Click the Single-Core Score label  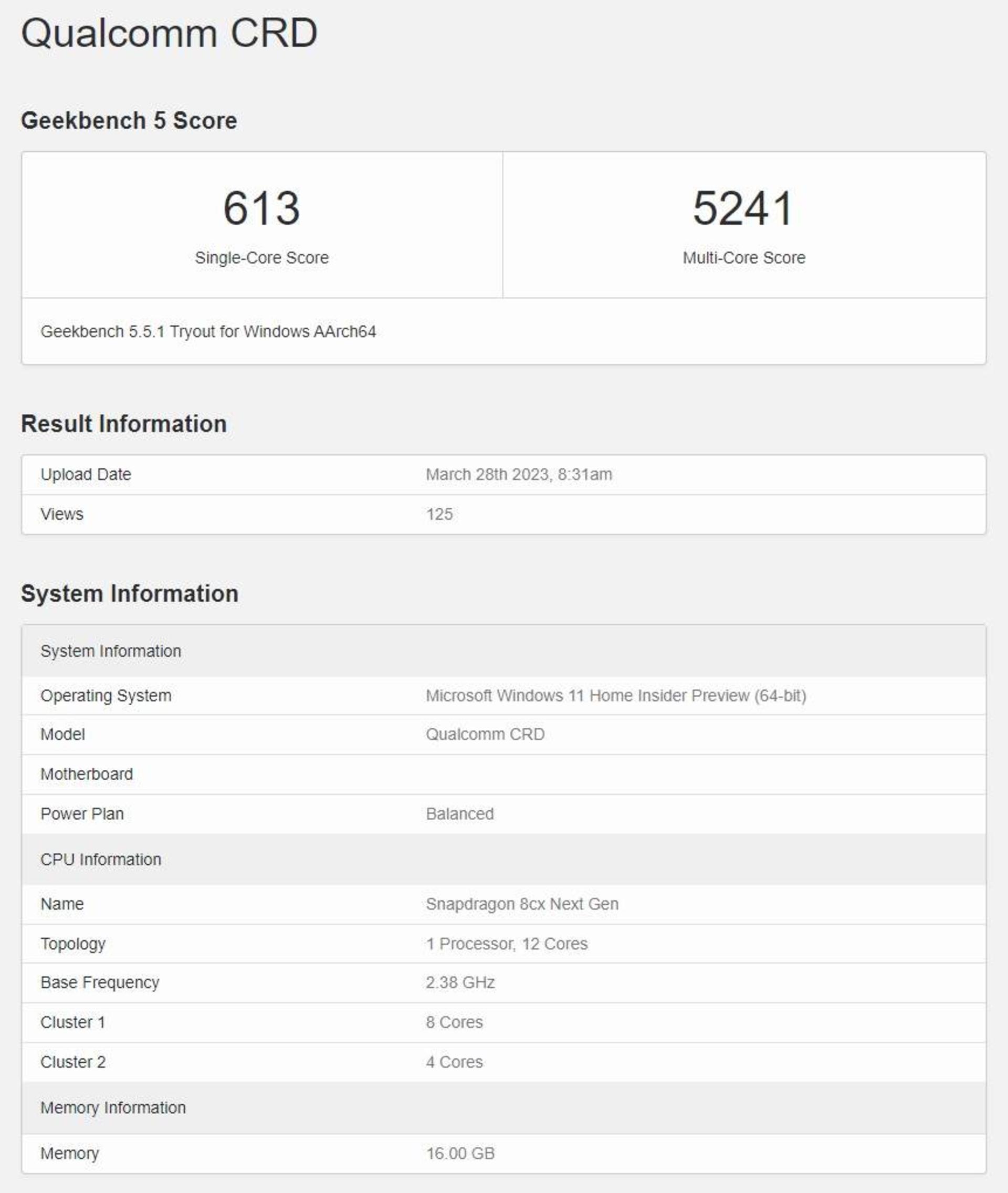pos(262,258)
